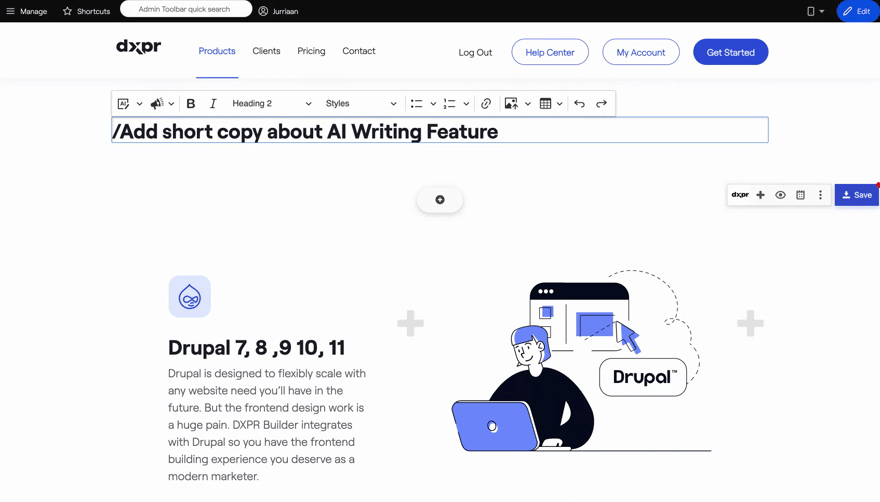Click the Get Started button

coord(730,52)
